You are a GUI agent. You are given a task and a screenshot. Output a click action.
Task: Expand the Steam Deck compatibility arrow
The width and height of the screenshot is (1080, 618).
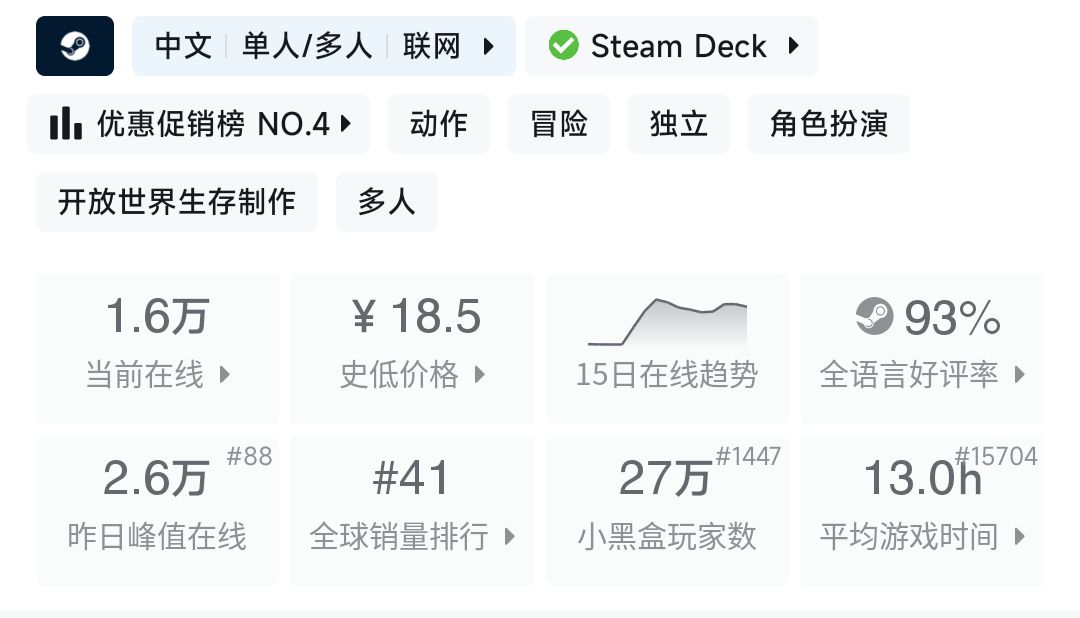tap(794, 46)
